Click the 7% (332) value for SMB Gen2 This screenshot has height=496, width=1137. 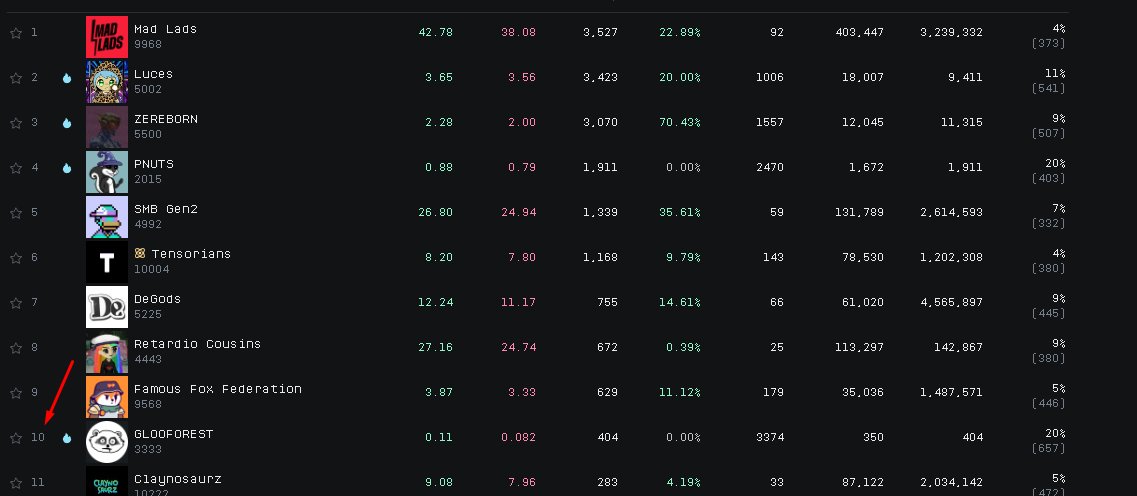click(x=1048, y=217)
